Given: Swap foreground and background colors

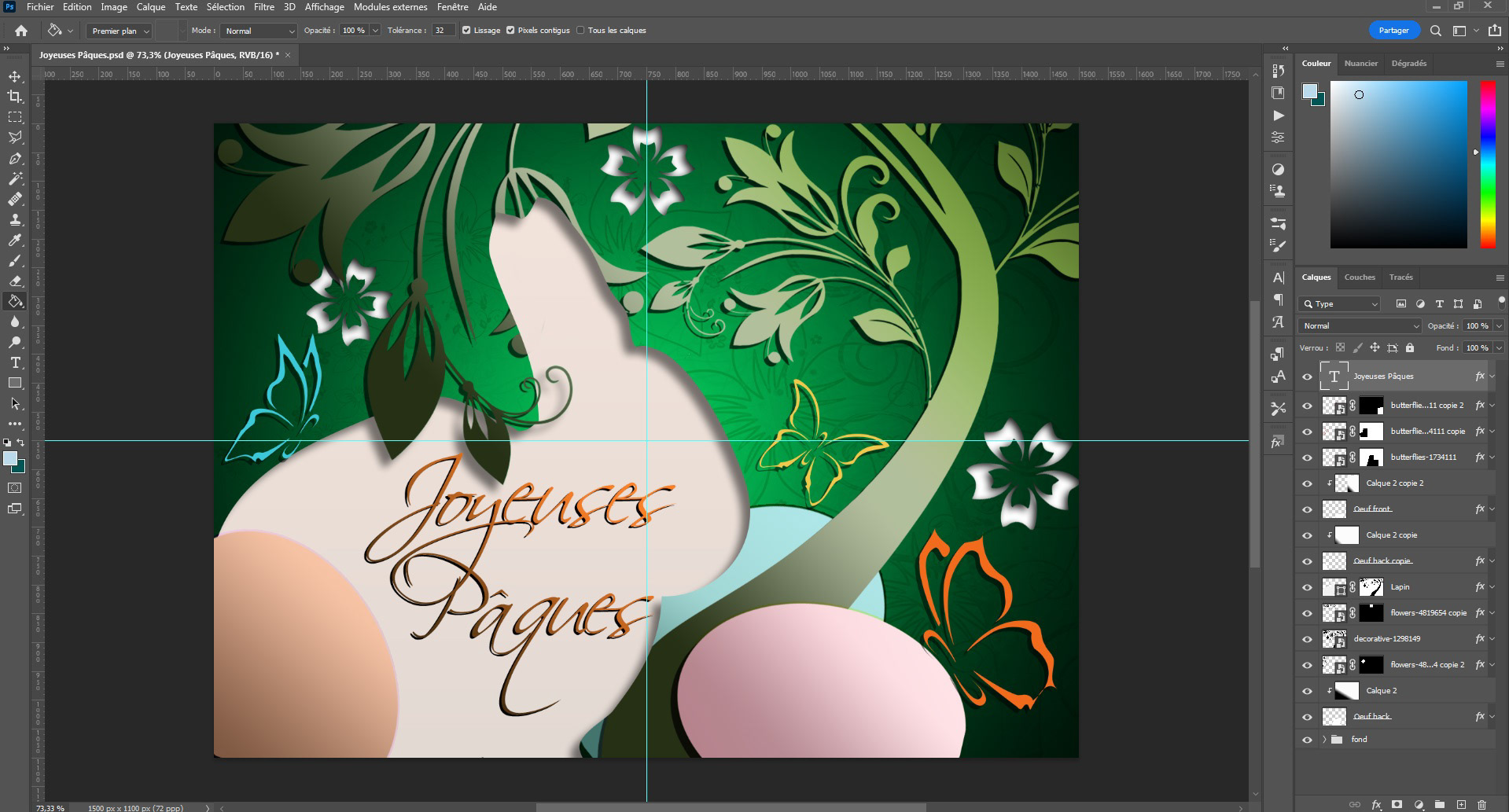Looking at the screenshot, I should click(x=21, y=443).
